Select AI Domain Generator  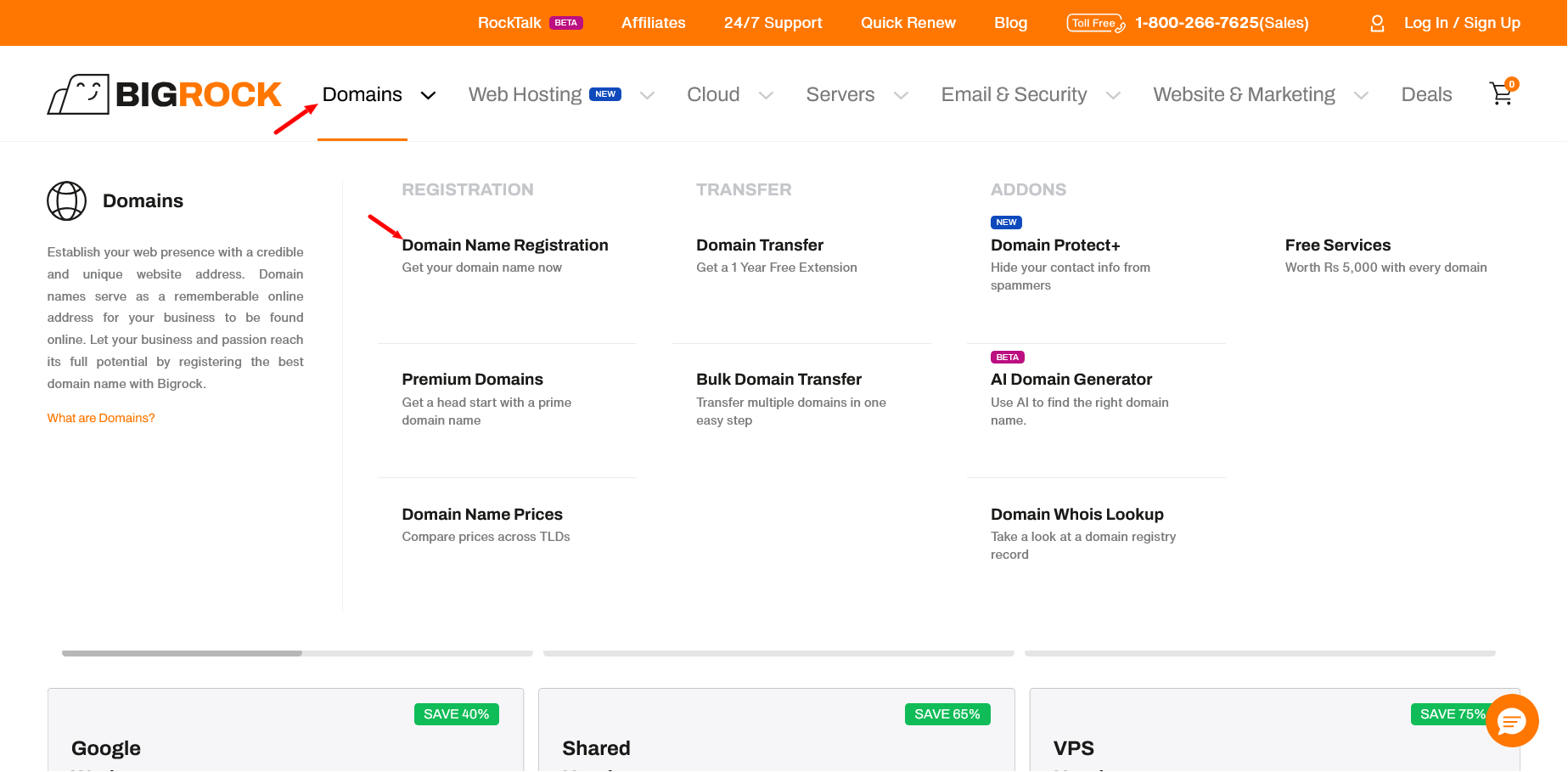click(1071, 380)
